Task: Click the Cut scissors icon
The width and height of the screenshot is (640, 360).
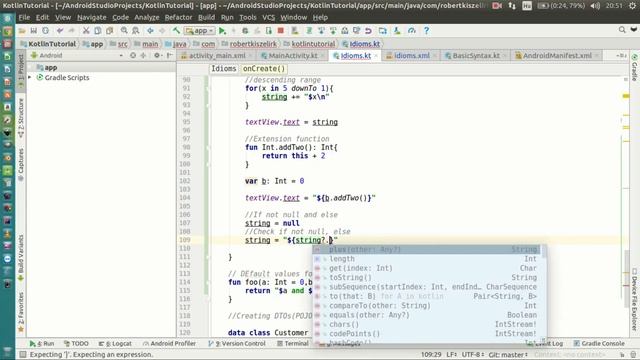Action: [86, 31]
